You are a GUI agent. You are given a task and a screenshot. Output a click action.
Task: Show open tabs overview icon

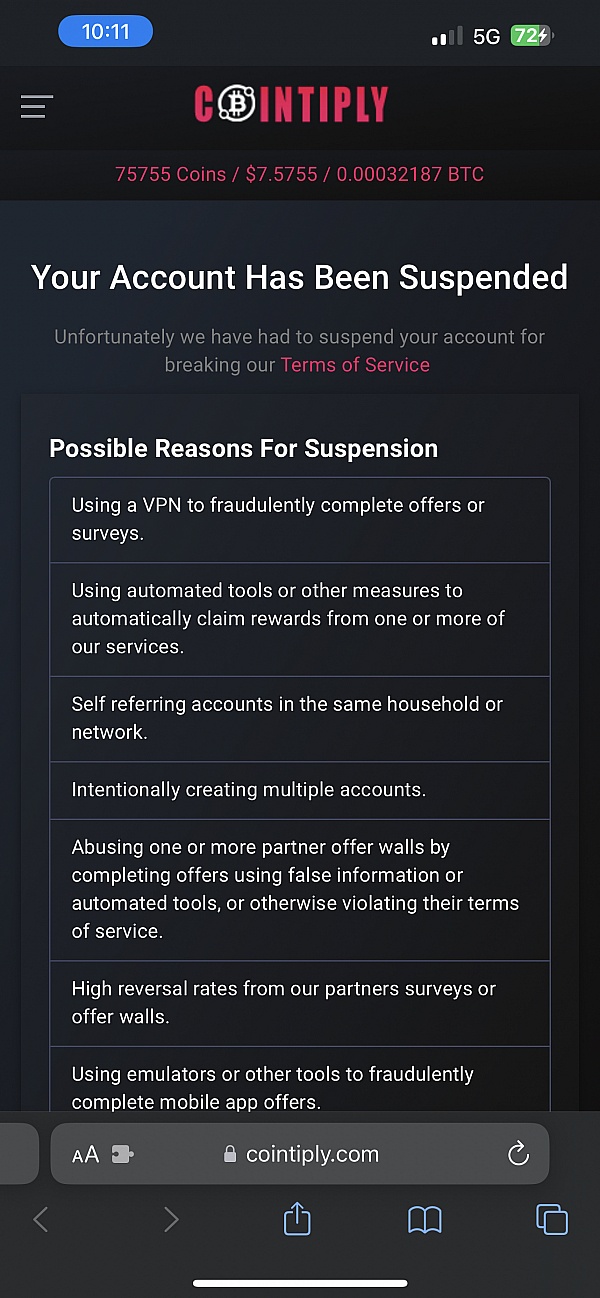(552, 1220)
